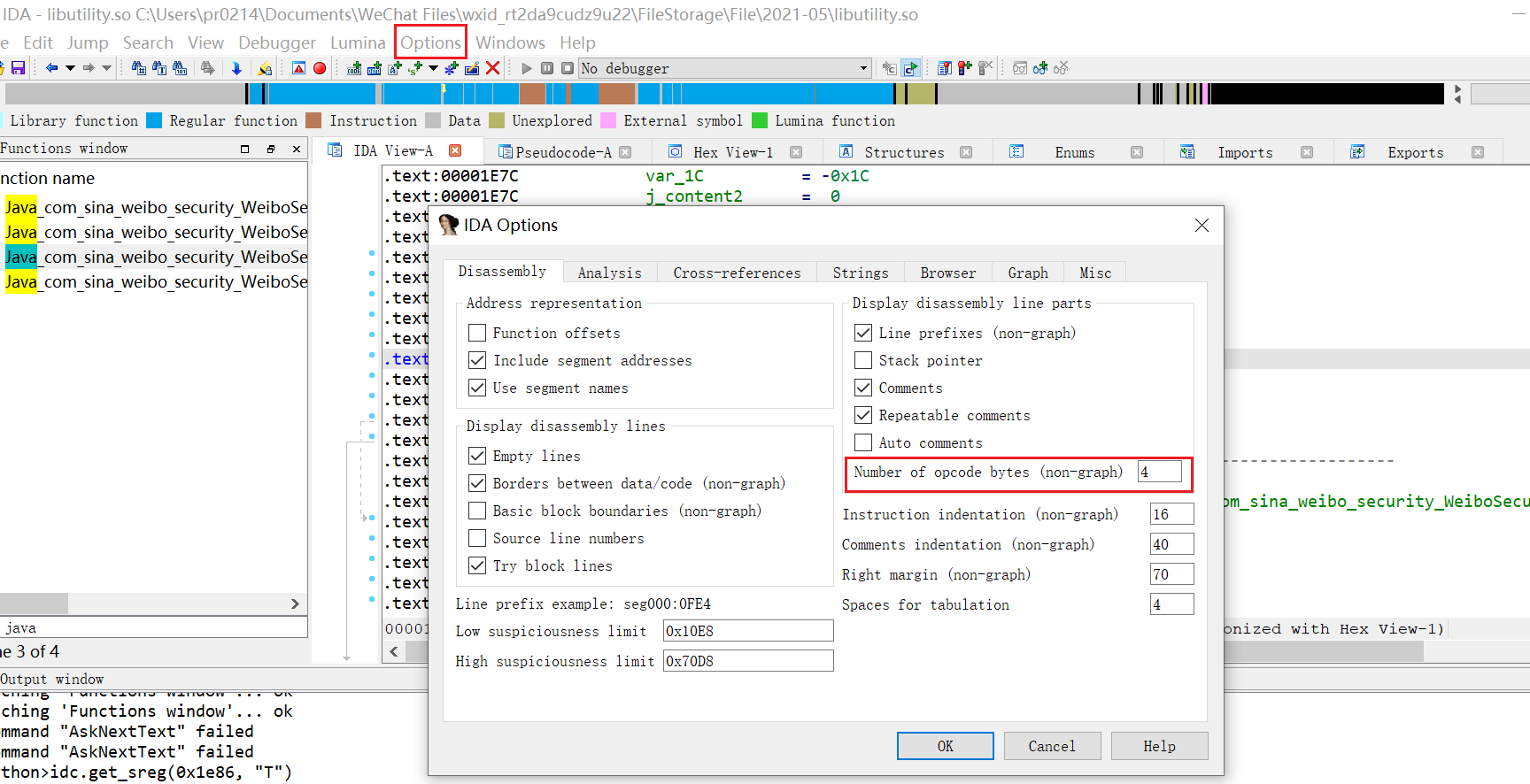Click the Spaces for tabulation field
Viewport: 1530px width, 784px height.
pos(1172,604)
